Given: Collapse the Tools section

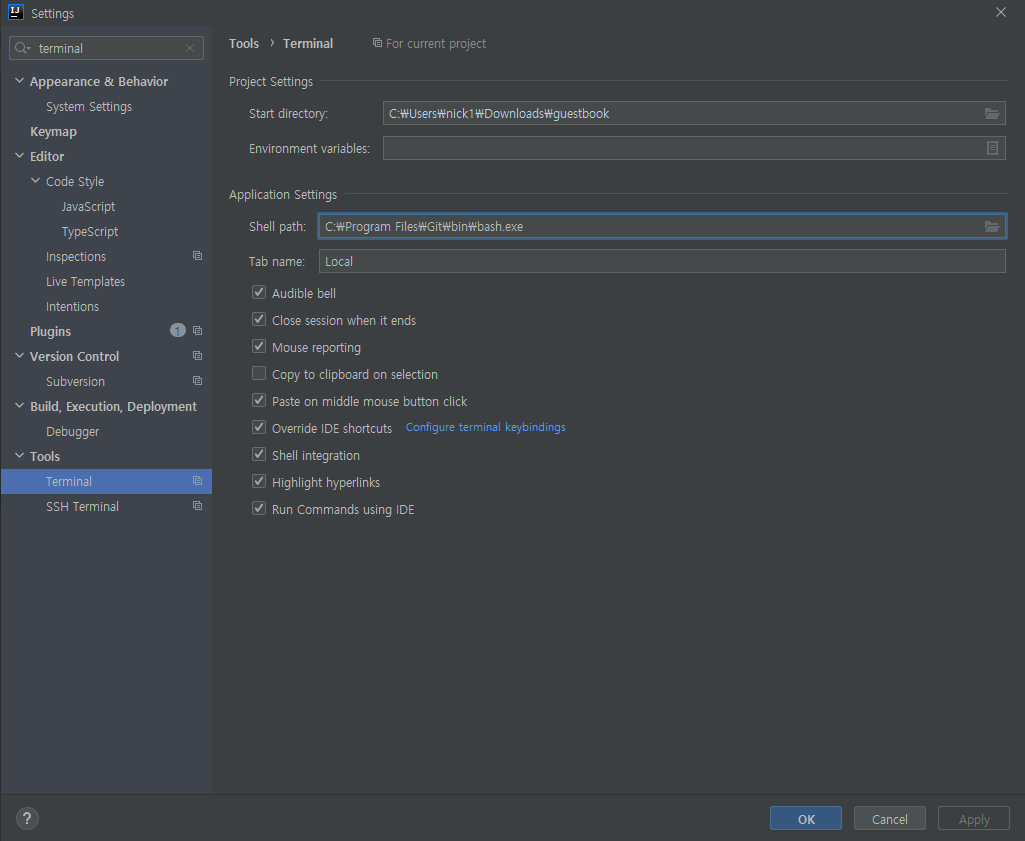Looking at the screenshot, I should coord(18,456).
